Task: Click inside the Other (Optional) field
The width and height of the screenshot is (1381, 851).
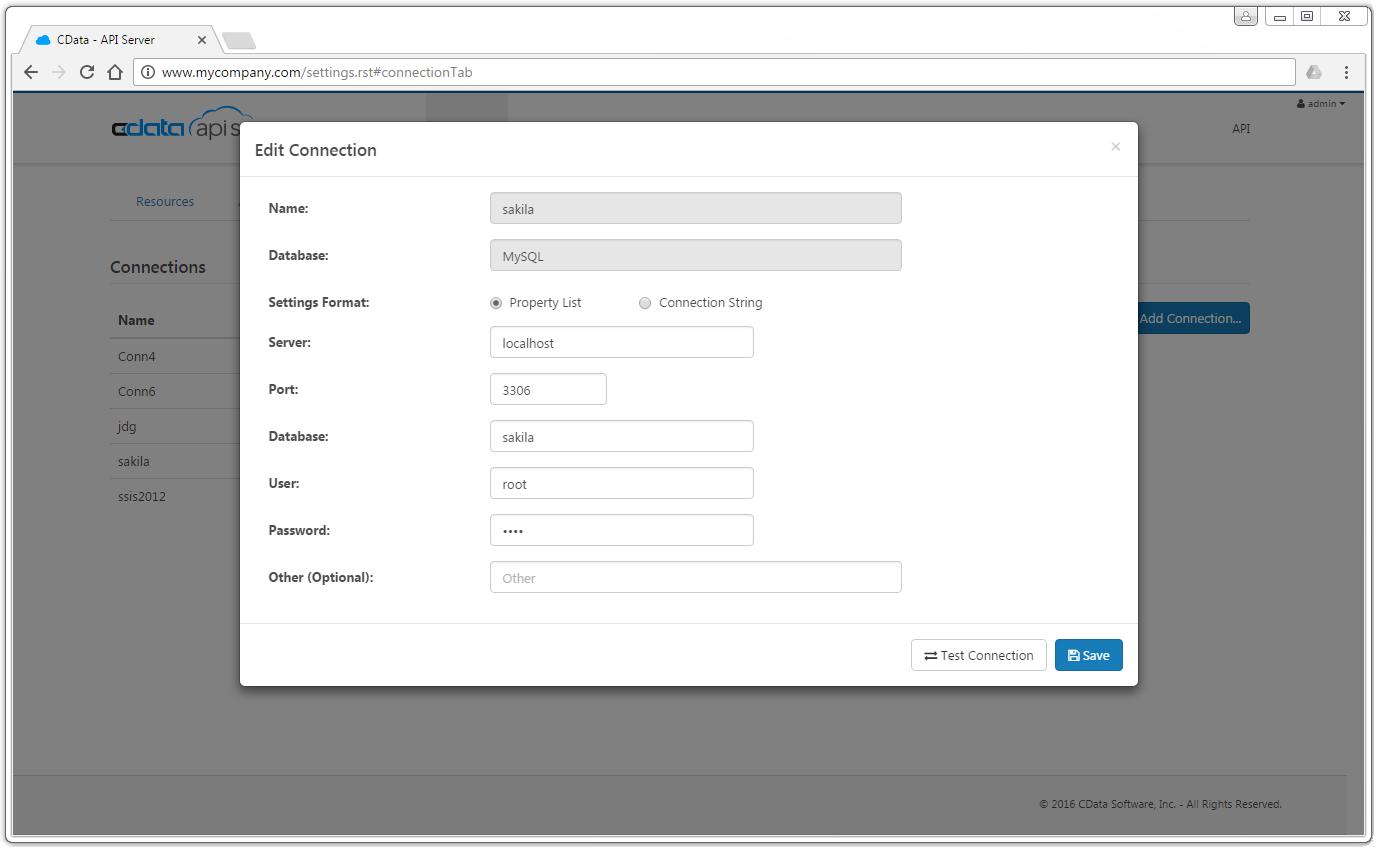Action: click(695, 577)
